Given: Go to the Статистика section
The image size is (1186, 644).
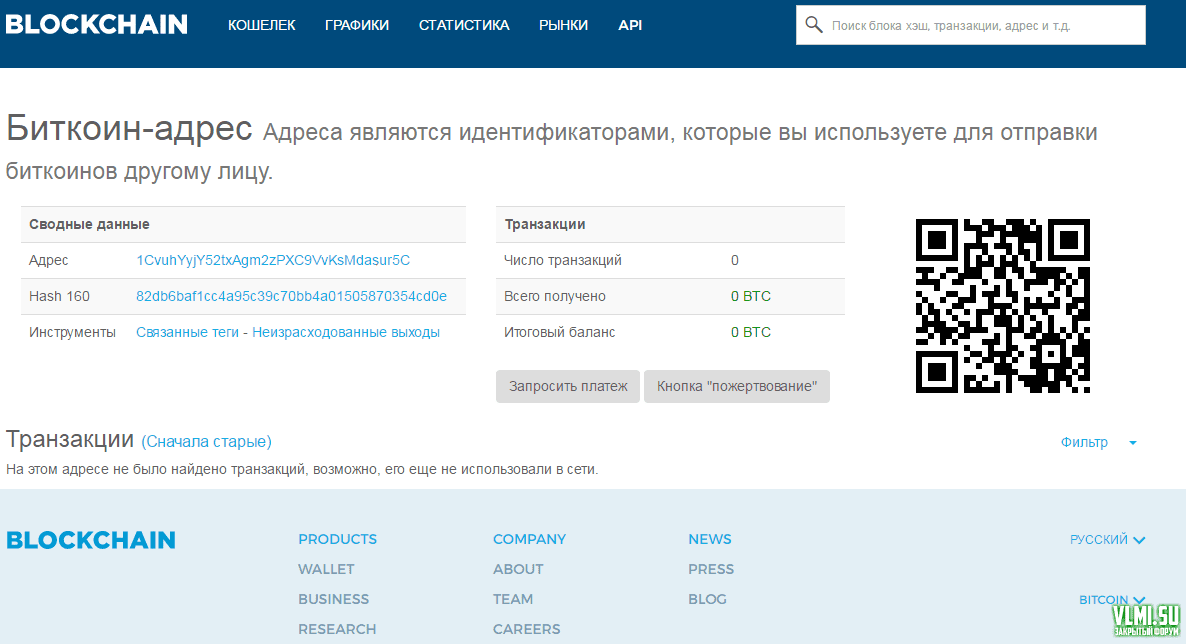Looking at the screenshot, I should pyautogui.click(x=464, y=25).
